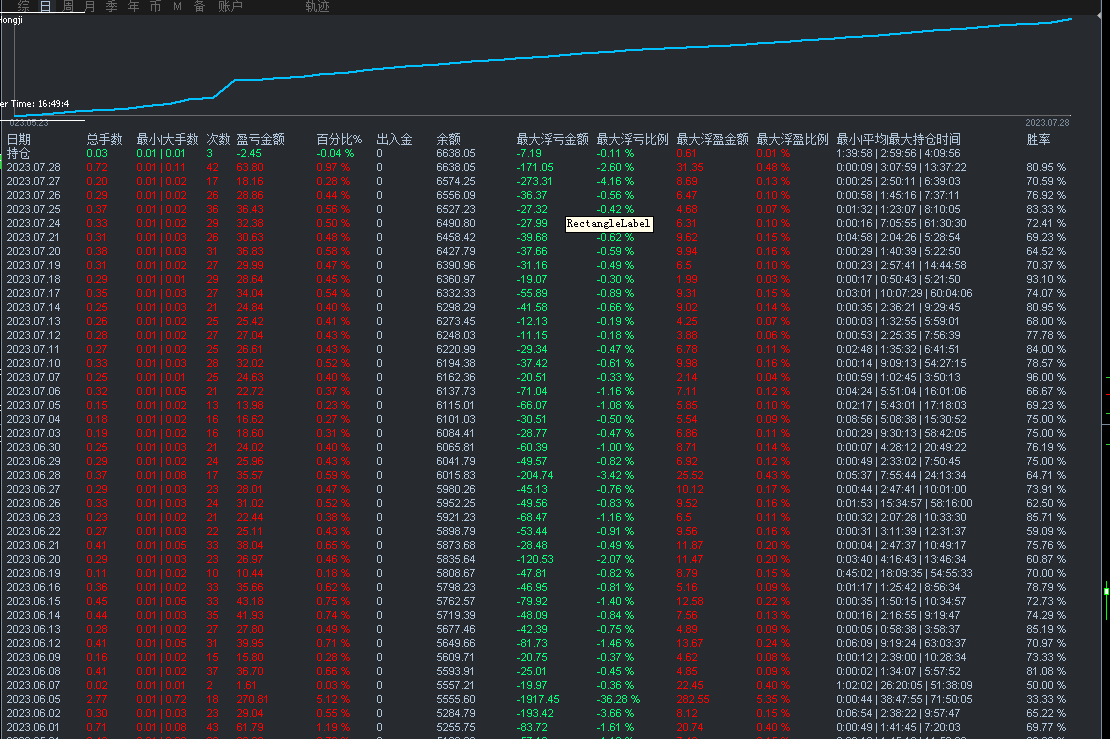Open the 轨迹 track tab
The width and height of the screenshot is (1110, 739).
[x=317, y=6]
